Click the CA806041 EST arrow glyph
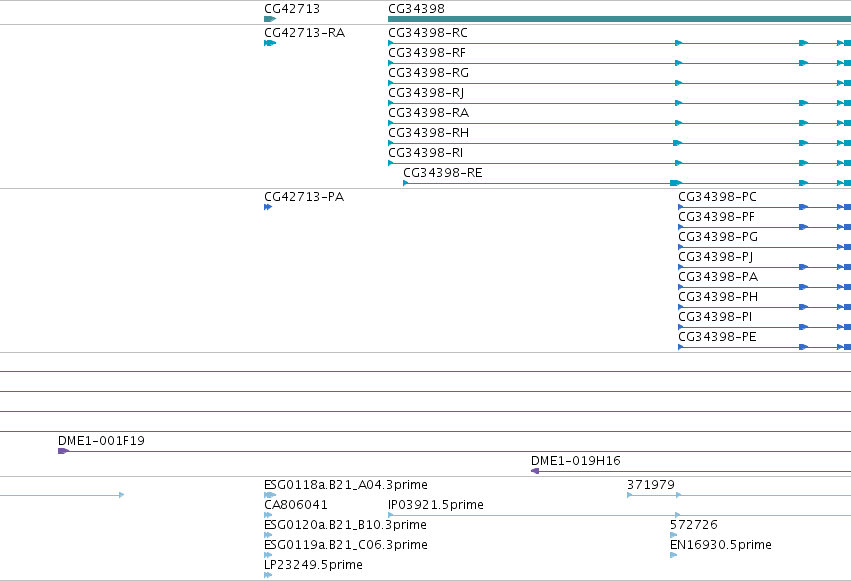The height and width of the screenshot is (581, 851). [x=268, y=515]
